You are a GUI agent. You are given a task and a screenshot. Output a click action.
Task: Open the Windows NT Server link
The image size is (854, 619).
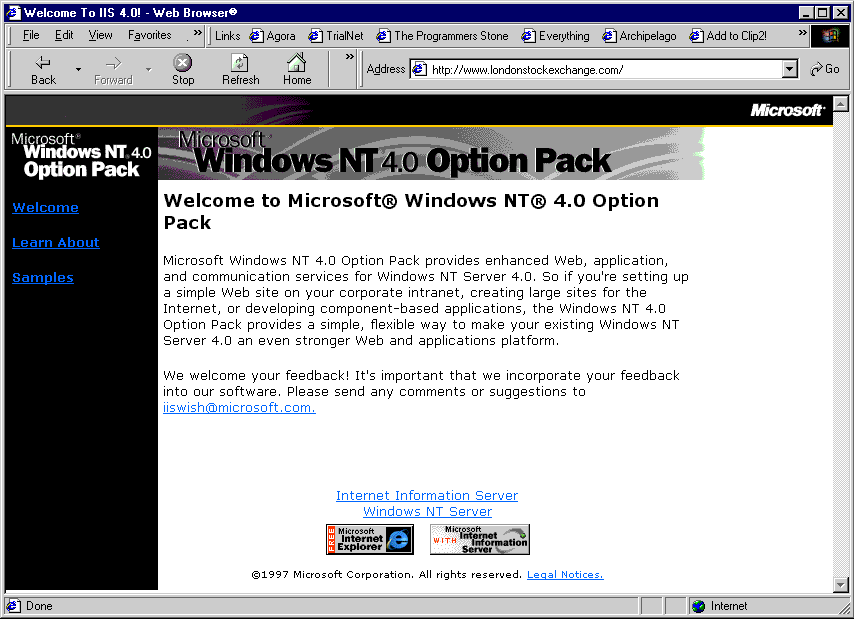click(428, 511)
